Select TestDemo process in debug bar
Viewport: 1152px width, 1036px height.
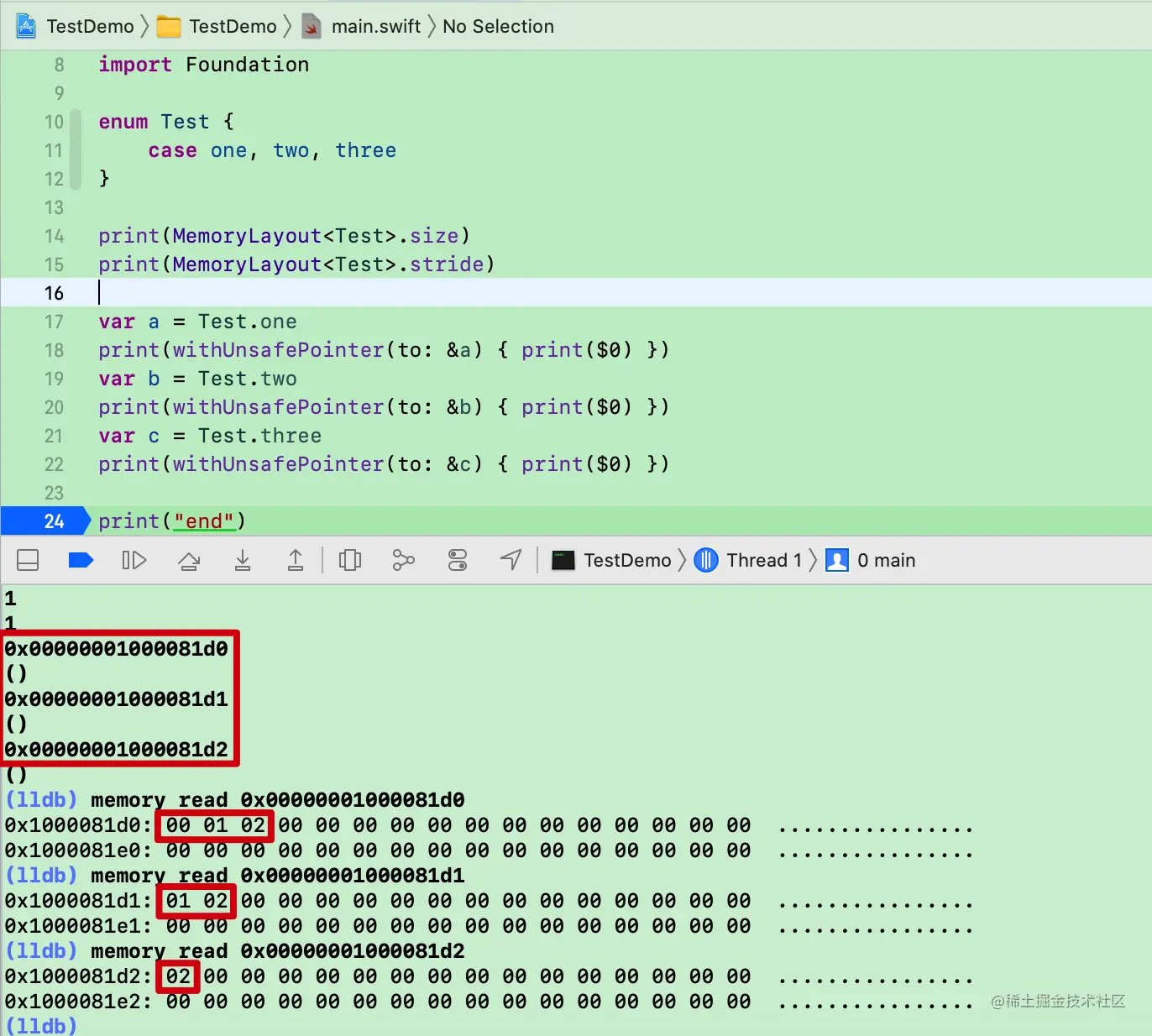pyautogui.click(x=611, y=560)
